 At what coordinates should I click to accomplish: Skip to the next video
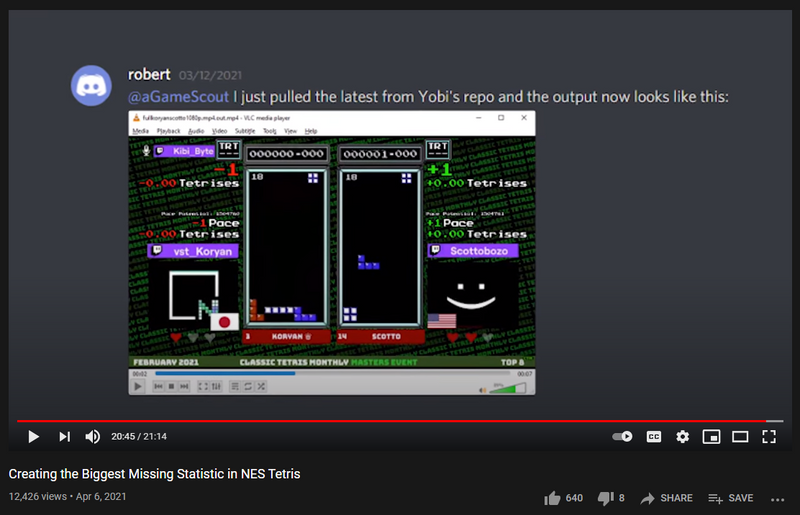[64, 436]
